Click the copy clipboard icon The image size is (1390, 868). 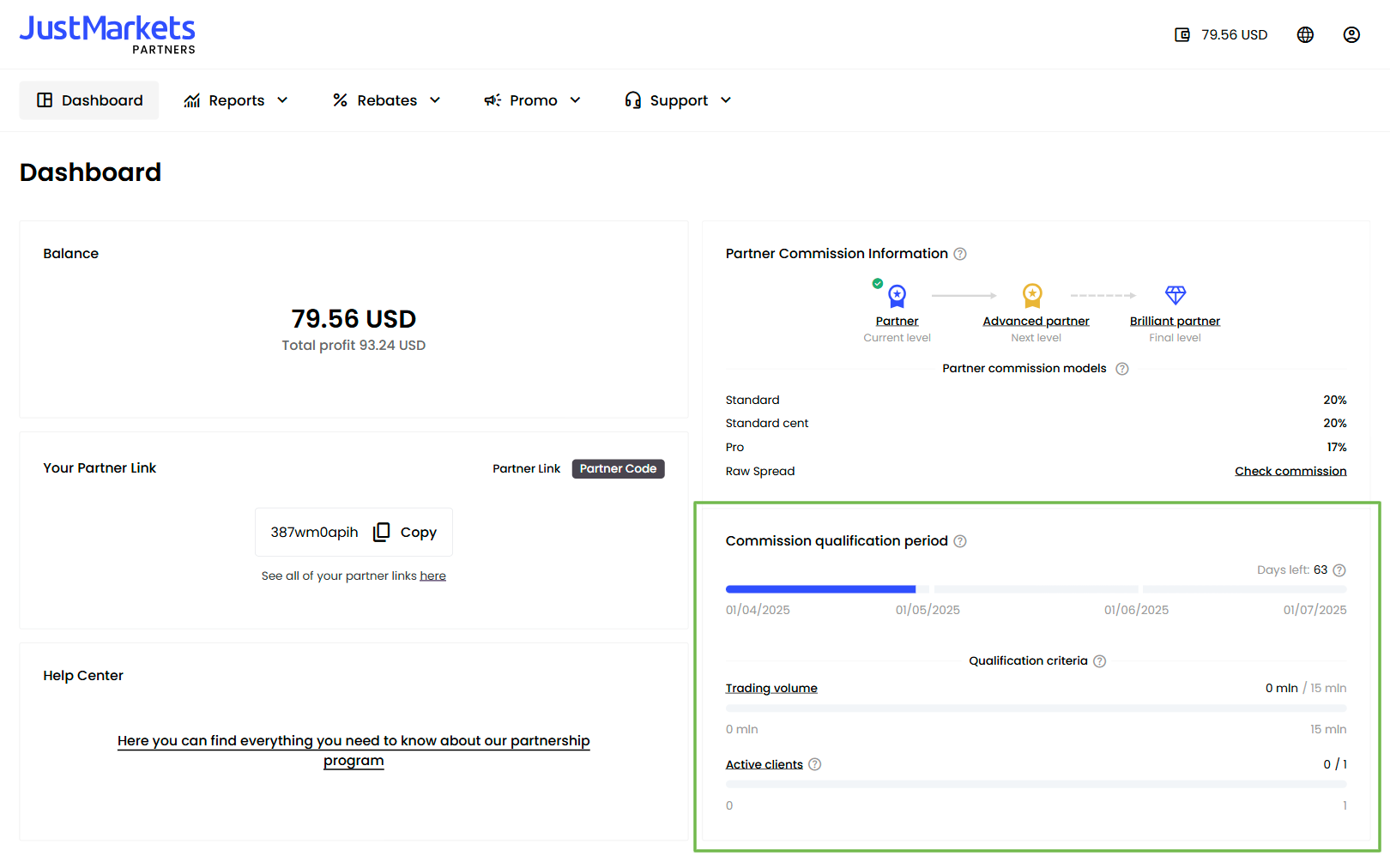[x=382, y=532]
